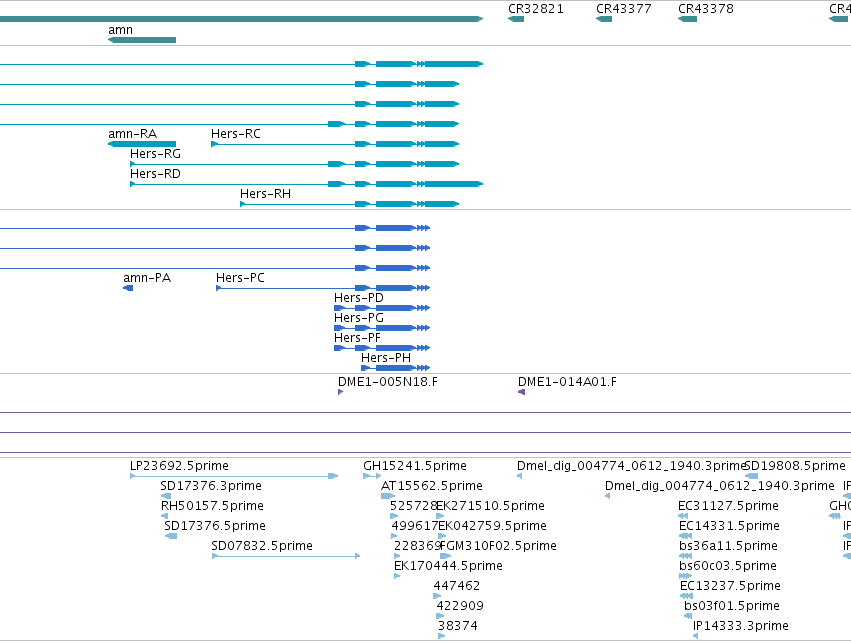
Task: Select the IP14333.3prime EST label
Action: click(740, 626)
